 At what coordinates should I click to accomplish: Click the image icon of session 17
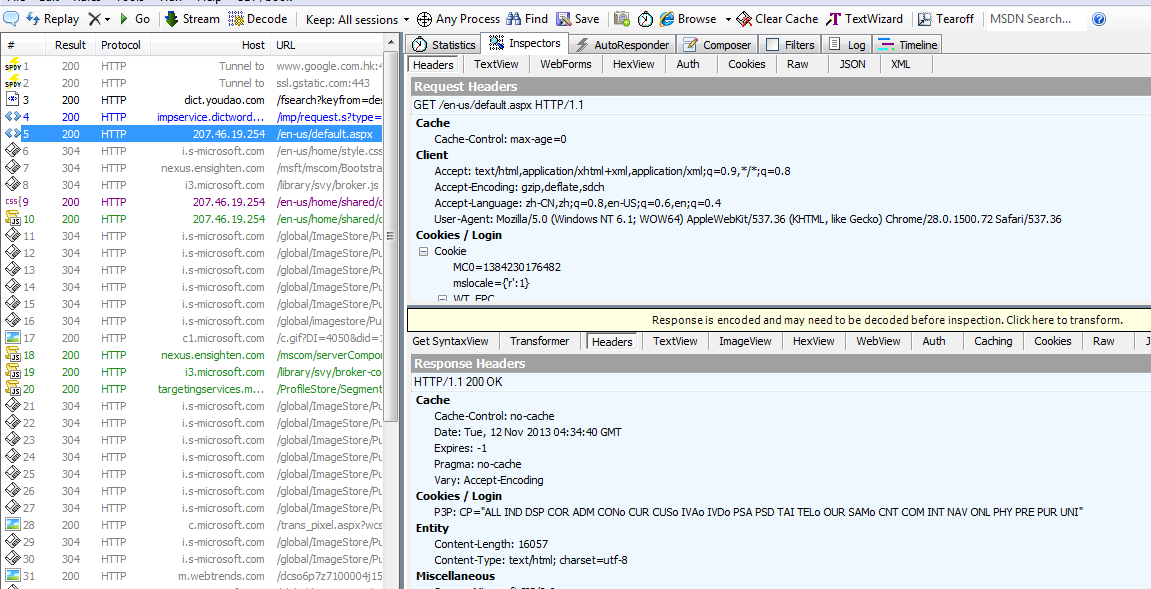13,338
